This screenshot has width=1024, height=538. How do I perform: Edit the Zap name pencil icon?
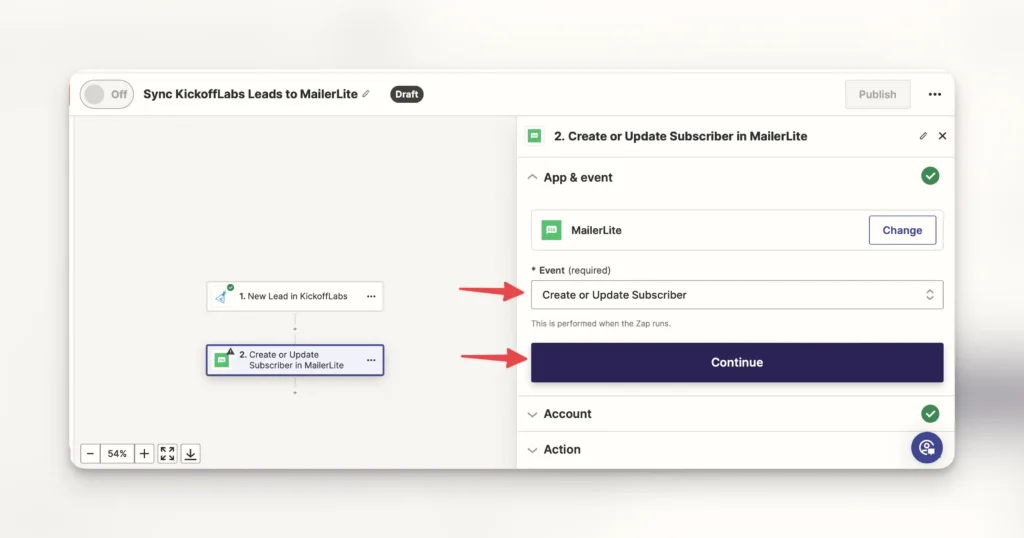366,94
